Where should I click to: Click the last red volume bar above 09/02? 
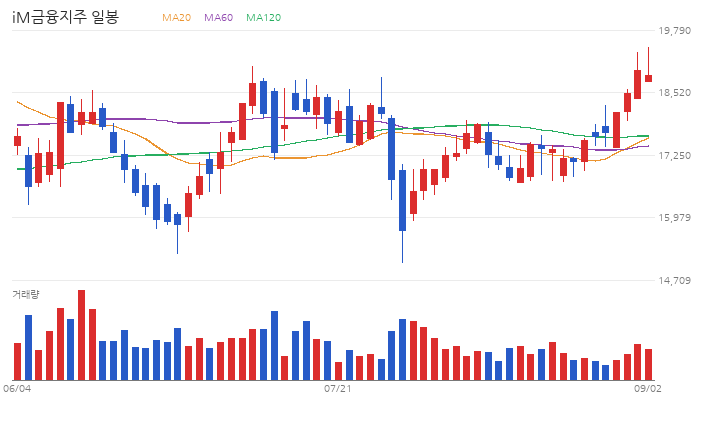click(x=648, y=364)
